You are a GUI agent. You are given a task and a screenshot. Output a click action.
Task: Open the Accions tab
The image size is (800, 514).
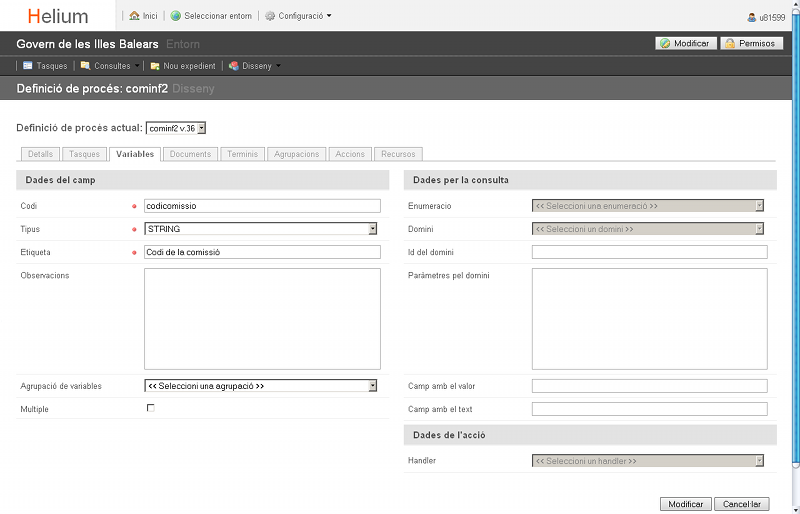pos(350,154)
